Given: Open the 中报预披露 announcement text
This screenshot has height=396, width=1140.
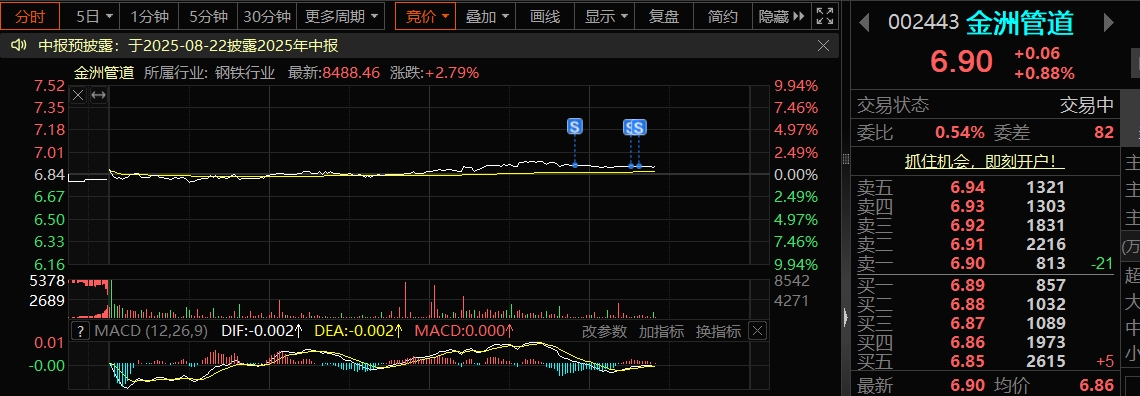Looking at the screenshot, I should point(188,47).
